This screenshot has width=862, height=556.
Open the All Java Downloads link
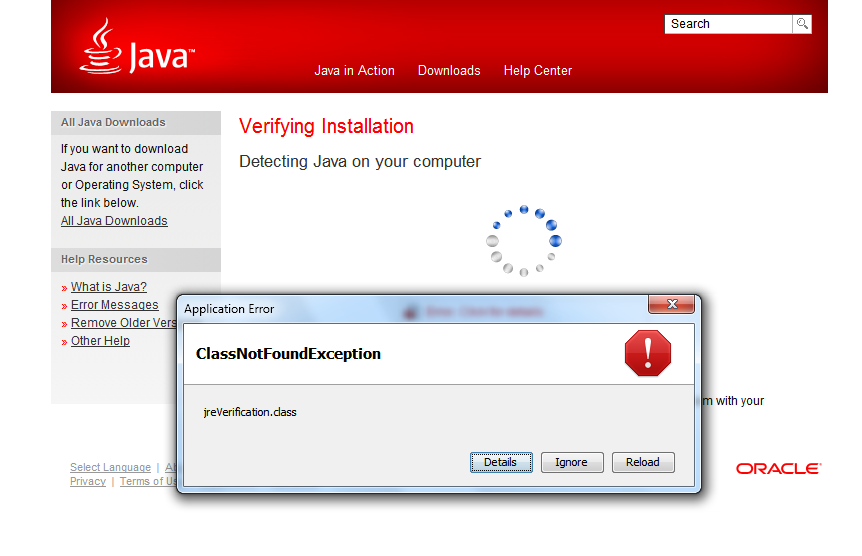tap(114, 221)
